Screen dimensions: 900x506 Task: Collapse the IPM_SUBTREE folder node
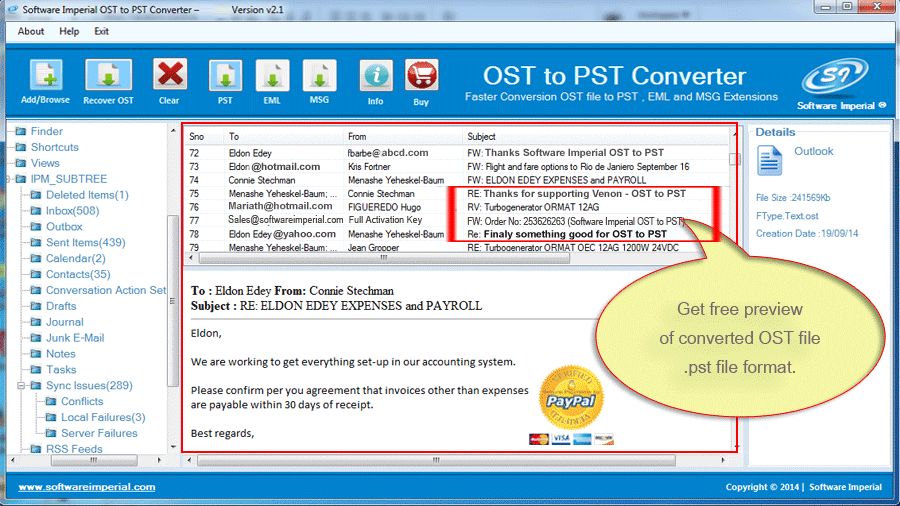click(x=10, y=179)
